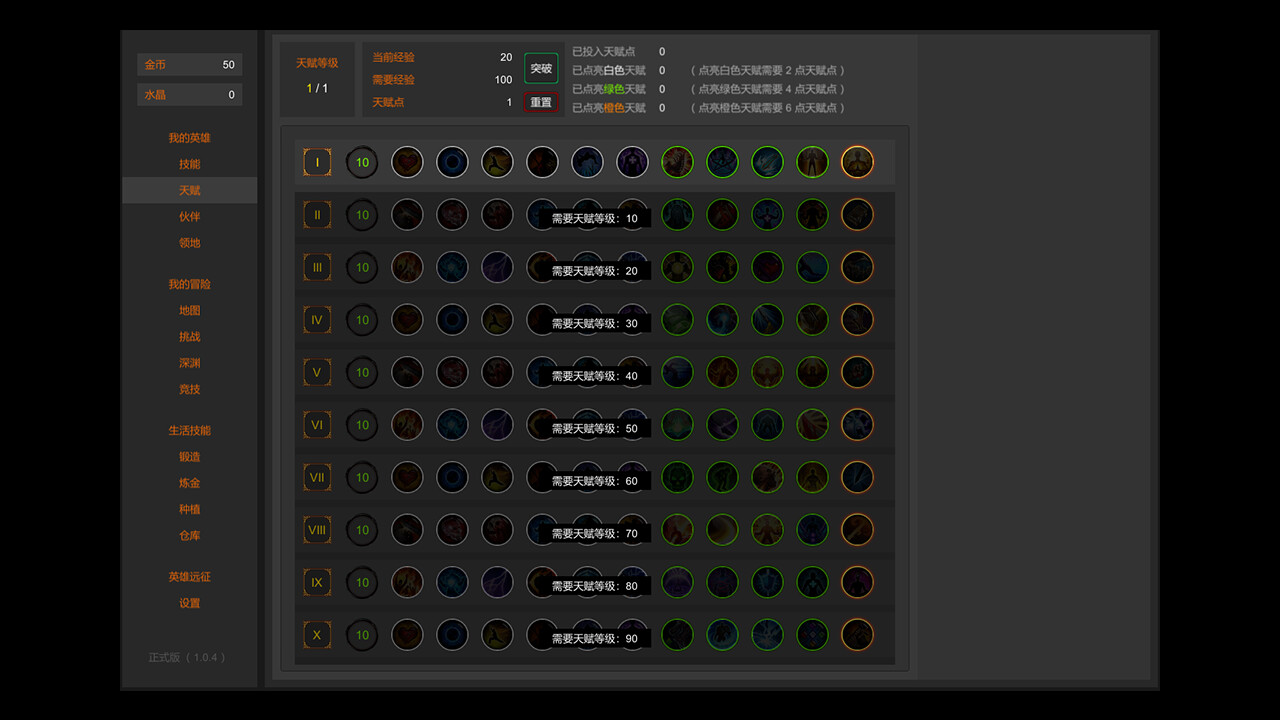Select the purple flower talent in row I
The height and width of the screenshot is (720, 1280).
coord(632,161)
